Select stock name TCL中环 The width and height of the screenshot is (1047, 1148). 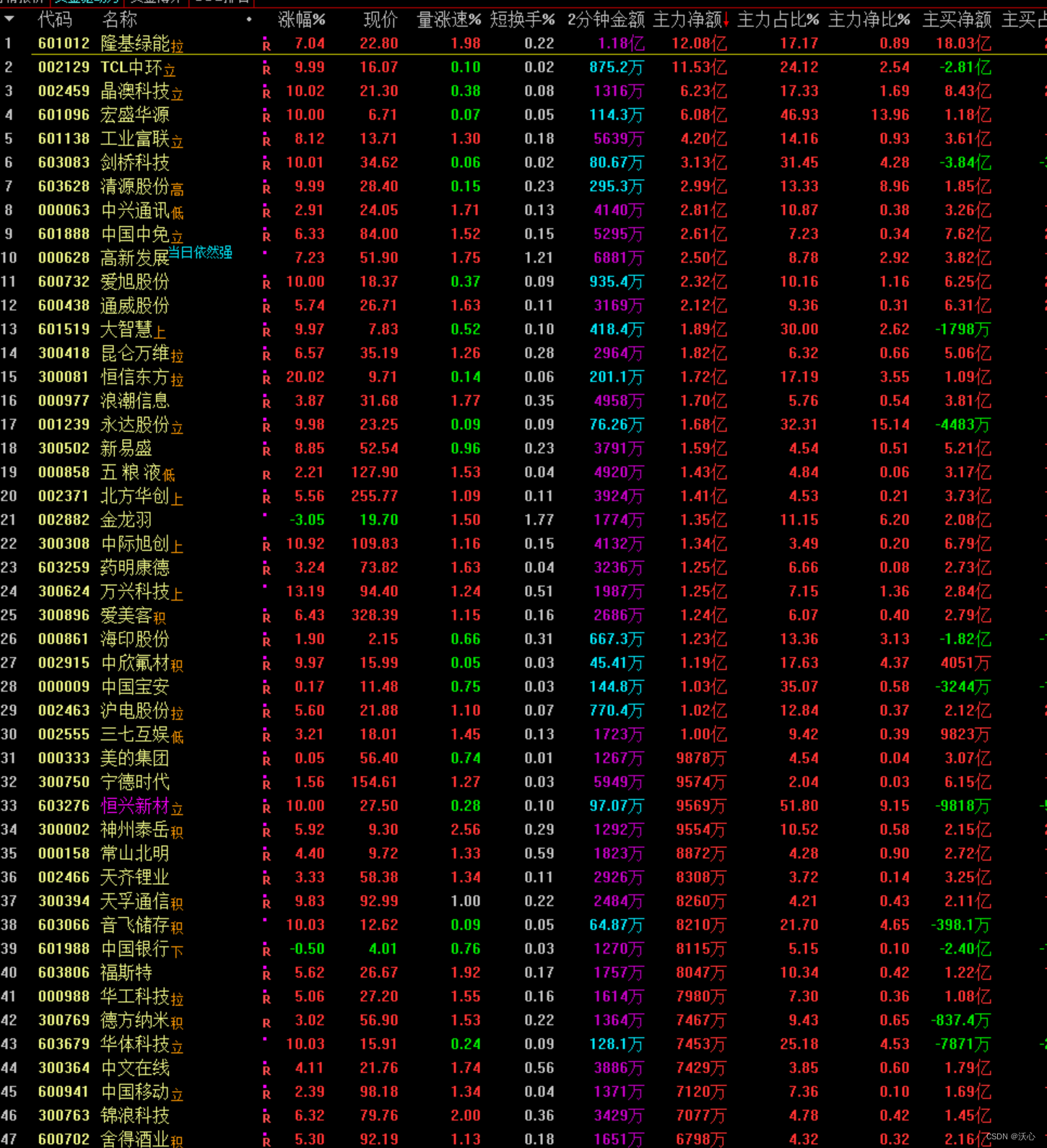[131, 67]
